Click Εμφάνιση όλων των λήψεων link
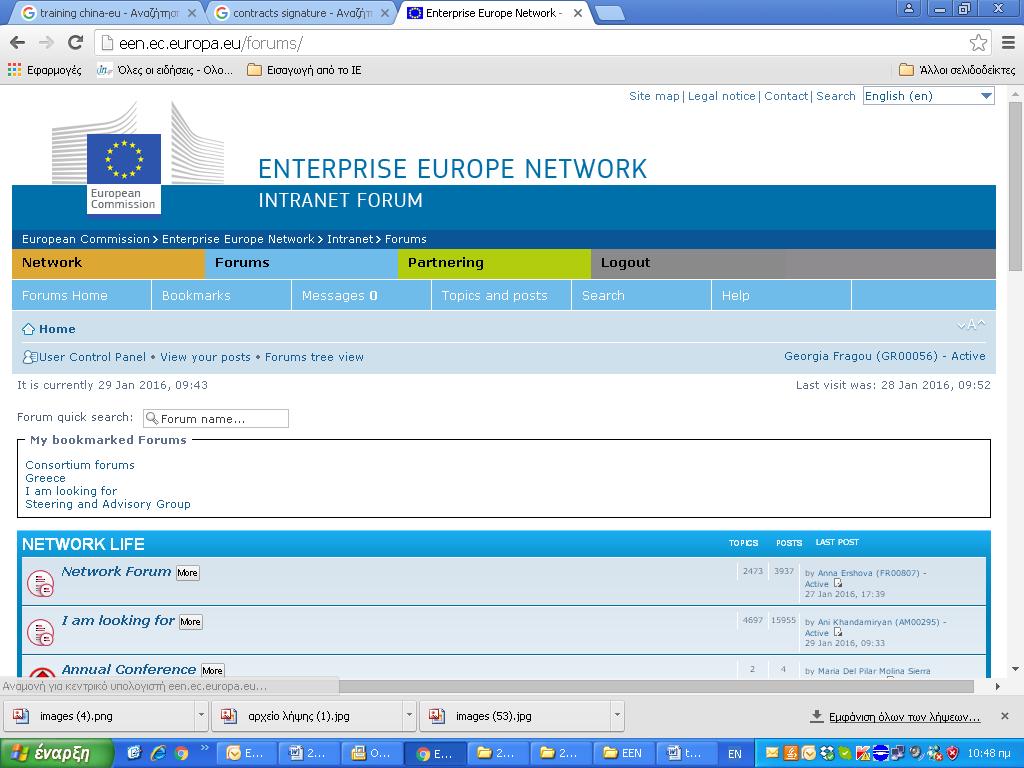The width and height of the screenshot is (1024, 768). coord(904,717)
